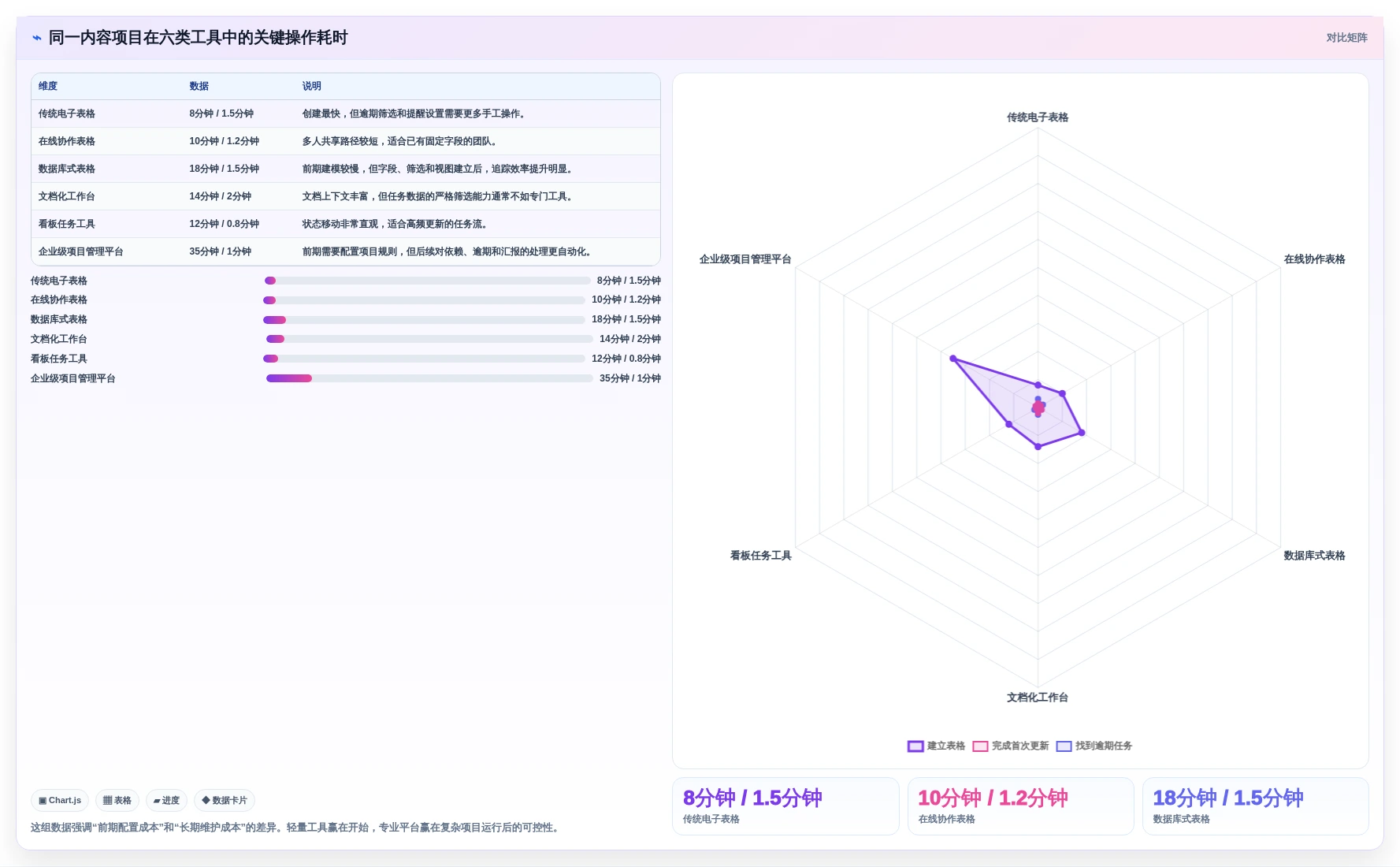This screenshot has height=867, width=1400.
Task: Select the 企业级项目管理平台 table row name
Action: pyautogui.click(x=81, y=251)
